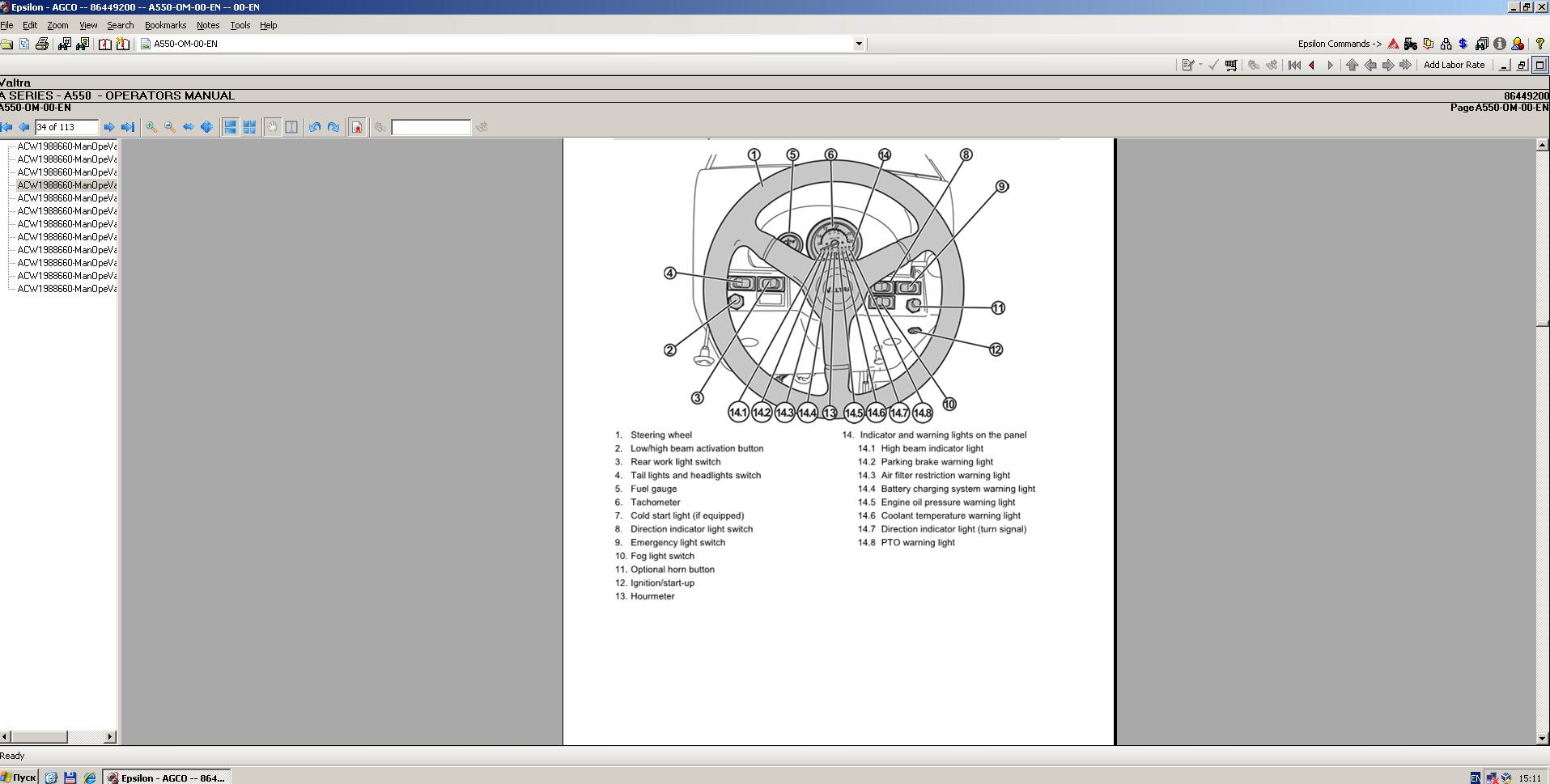Open the folder icon in main toolbar
This screenshot has height=784, width=1550.
point(6,44)
